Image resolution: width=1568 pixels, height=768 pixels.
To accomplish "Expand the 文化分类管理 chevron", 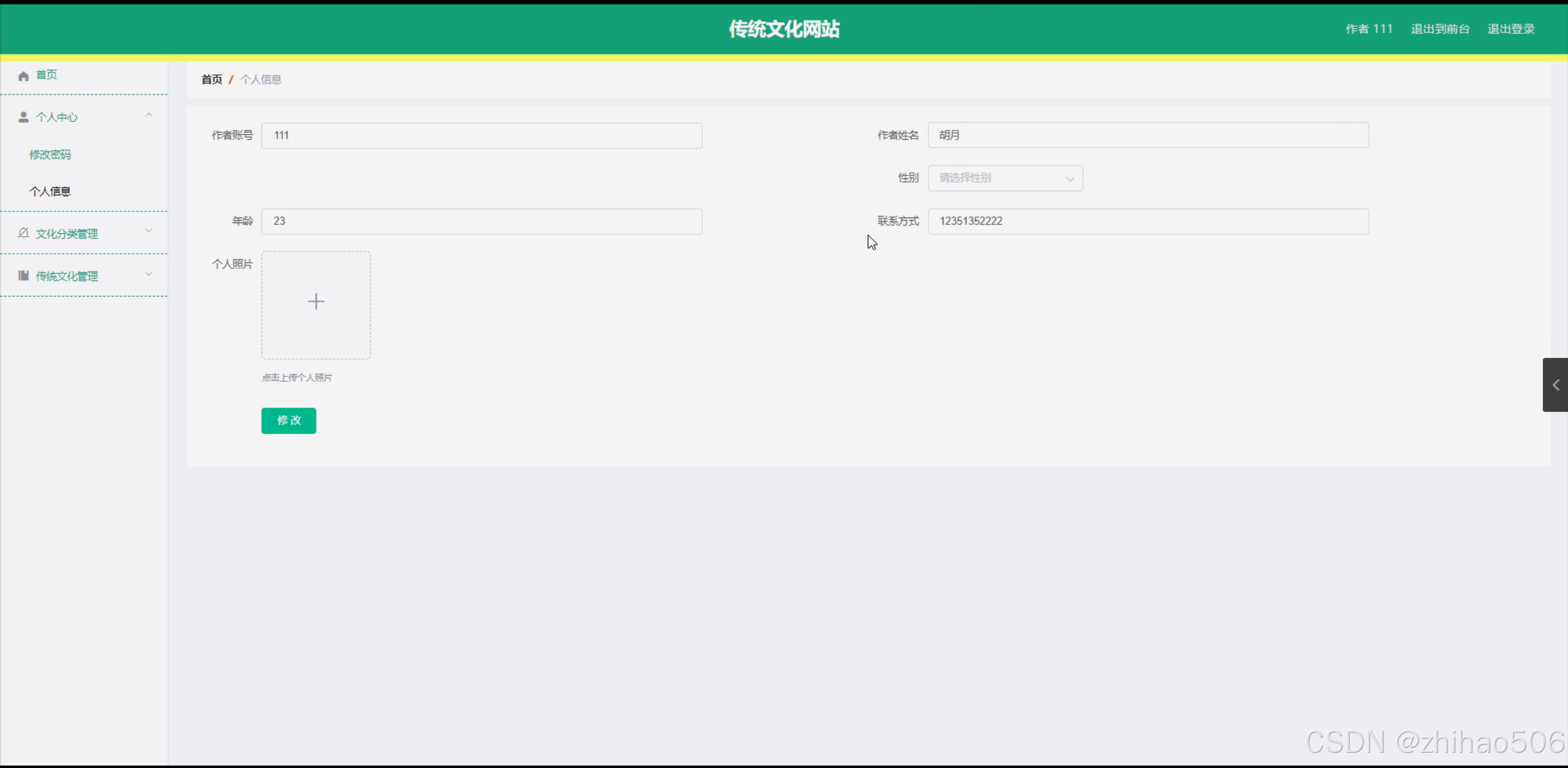I will pyautogui.click(x=148, y=231).
